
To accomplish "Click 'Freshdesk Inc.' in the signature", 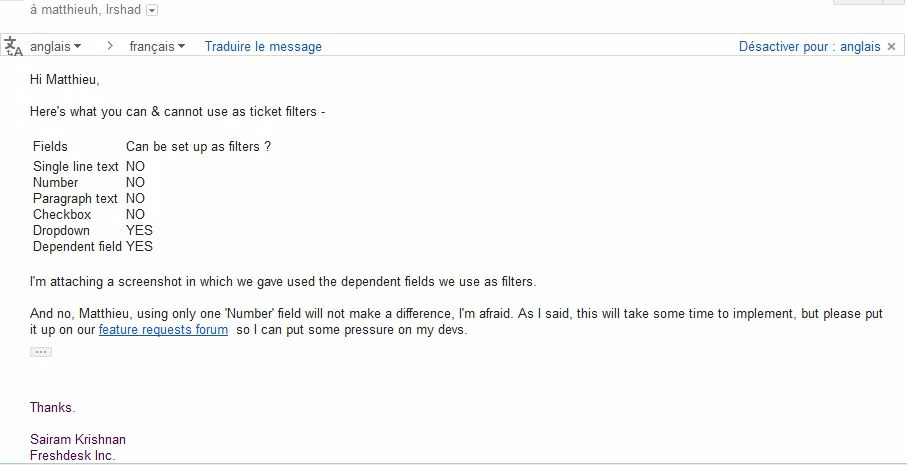I will click(x=73, y=455).
